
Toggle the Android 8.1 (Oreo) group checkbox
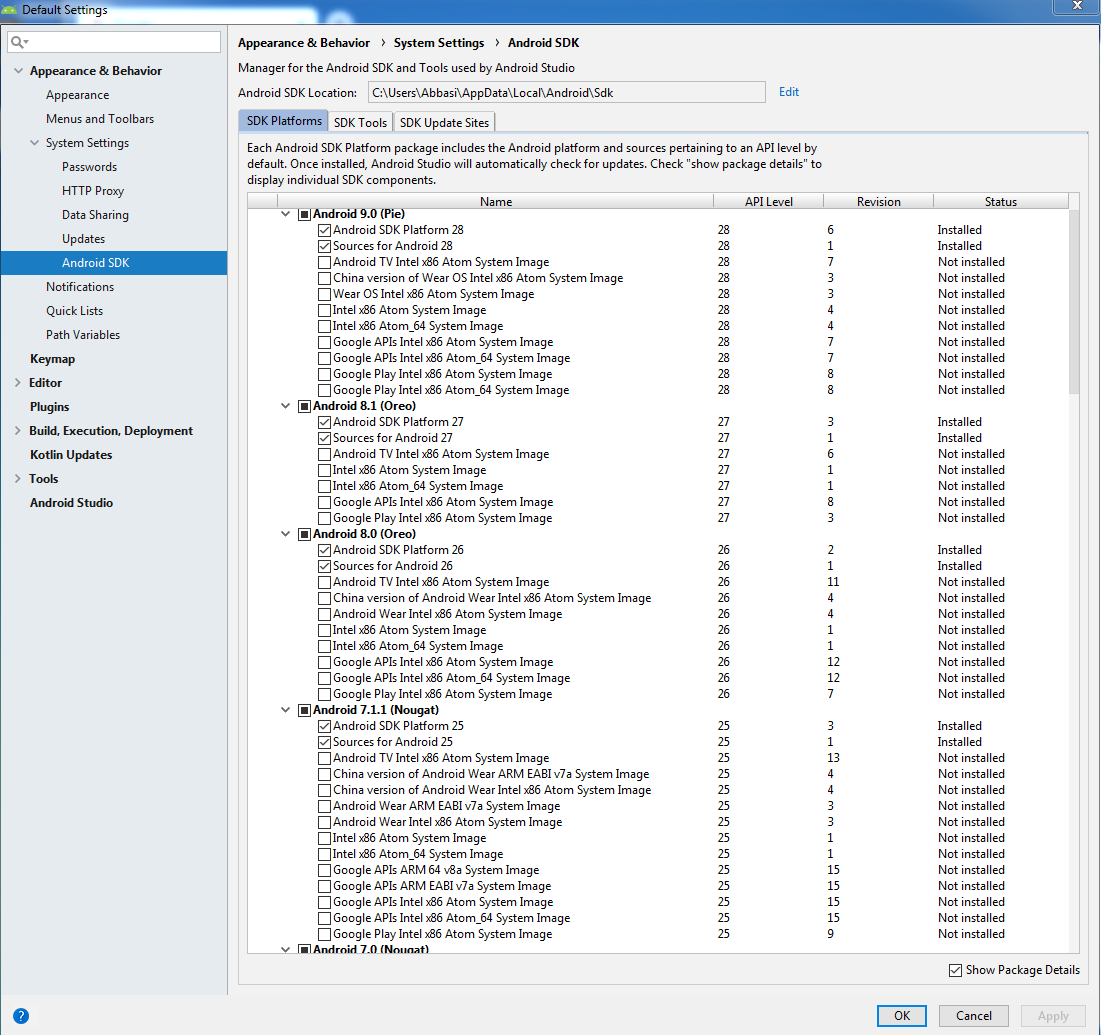pos(304,407)
